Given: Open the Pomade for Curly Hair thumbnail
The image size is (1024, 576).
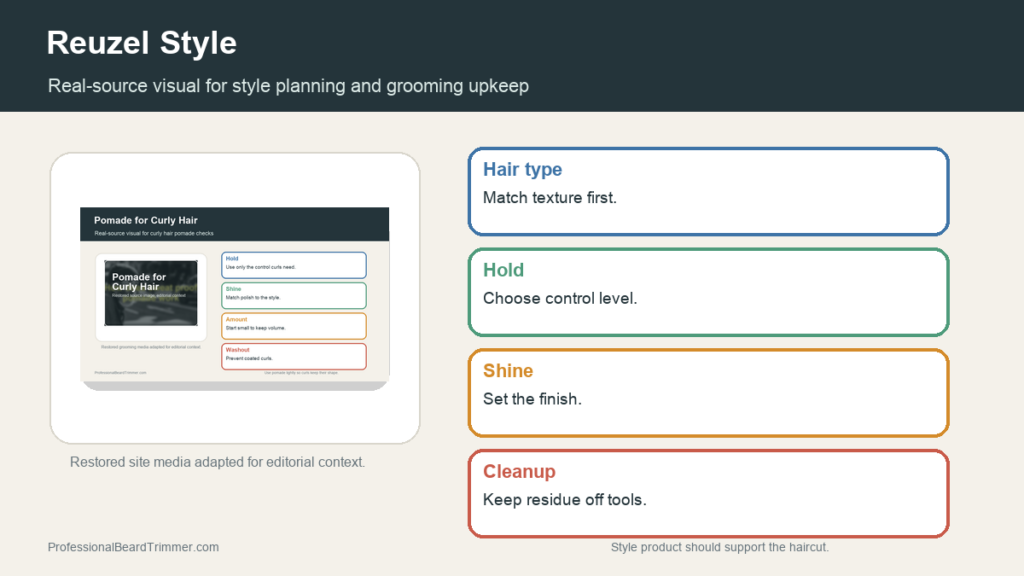Looking at the screenshot, I should pos(234,298).
